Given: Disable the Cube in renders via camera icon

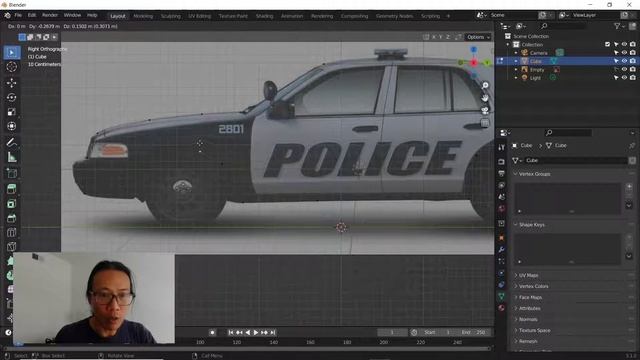Looking at the screenshot, I should (632, 61).
